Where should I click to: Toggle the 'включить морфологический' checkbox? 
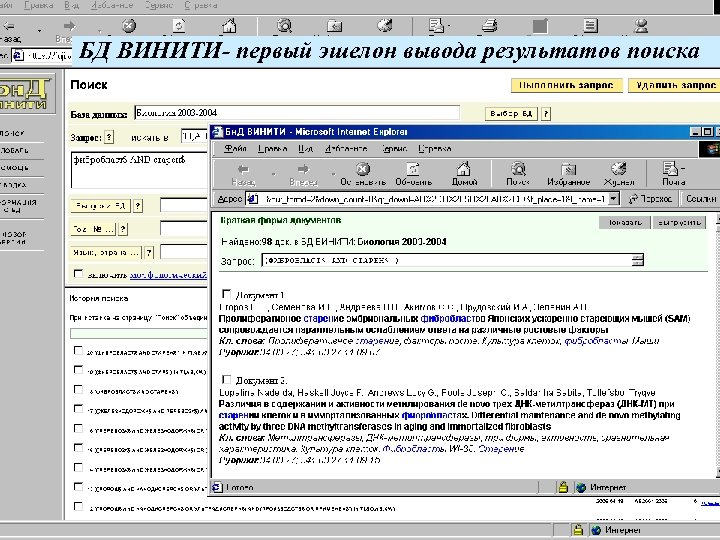pos(79,274)
